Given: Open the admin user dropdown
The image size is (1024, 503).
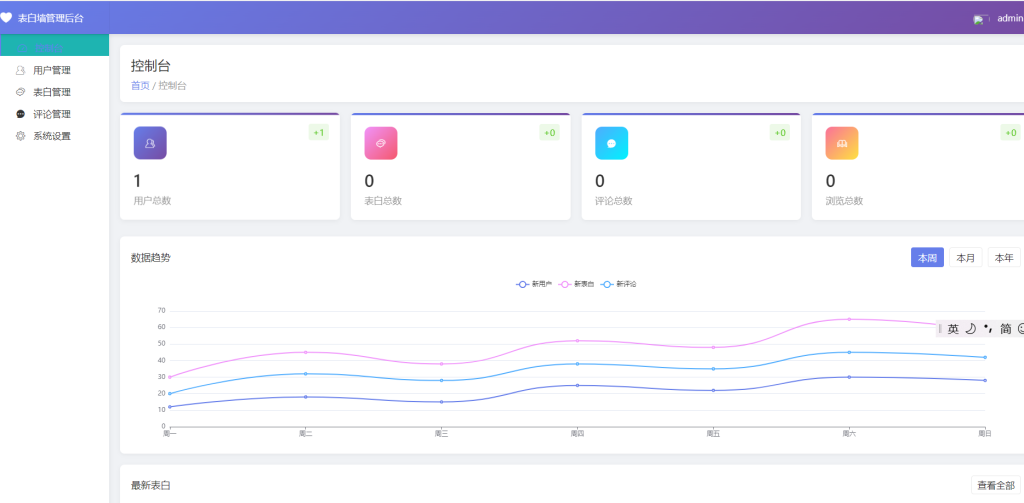Looking at the screenshot, I should click(x=1009, y=18).
